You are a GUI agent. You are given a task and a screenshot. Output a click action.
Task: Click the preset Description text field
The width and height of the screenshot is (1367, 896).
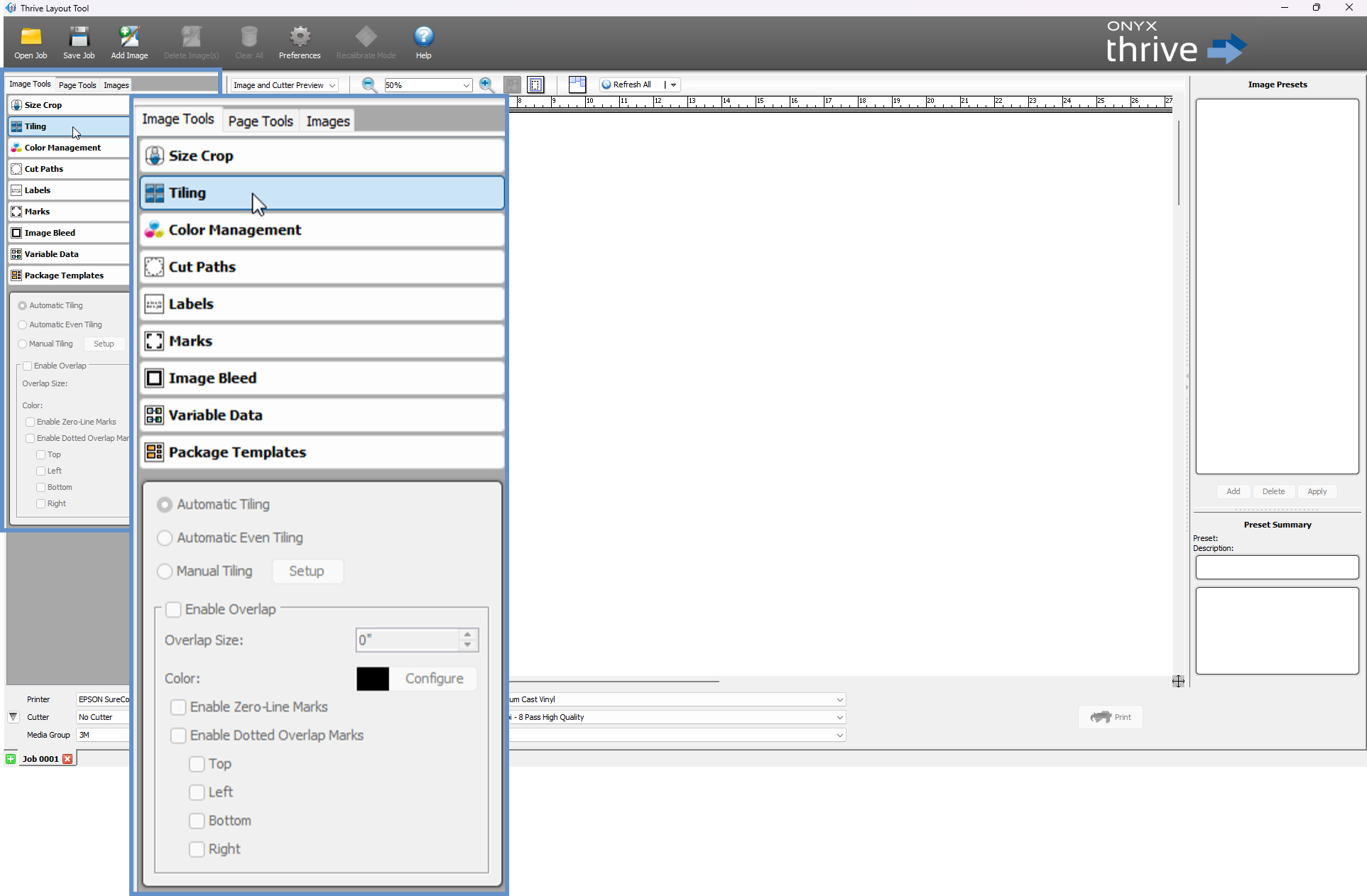[1277, 567]
